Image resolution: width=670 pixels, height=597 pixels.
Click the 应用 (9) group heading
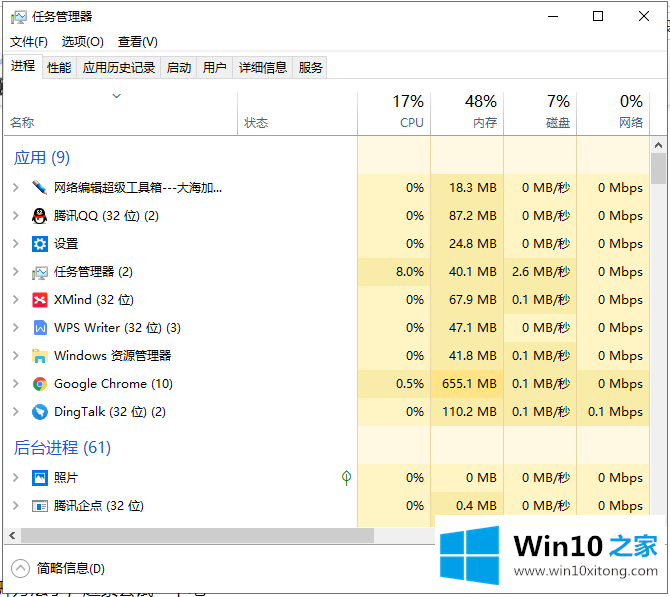pyautogui.click(x=41, y=158)
